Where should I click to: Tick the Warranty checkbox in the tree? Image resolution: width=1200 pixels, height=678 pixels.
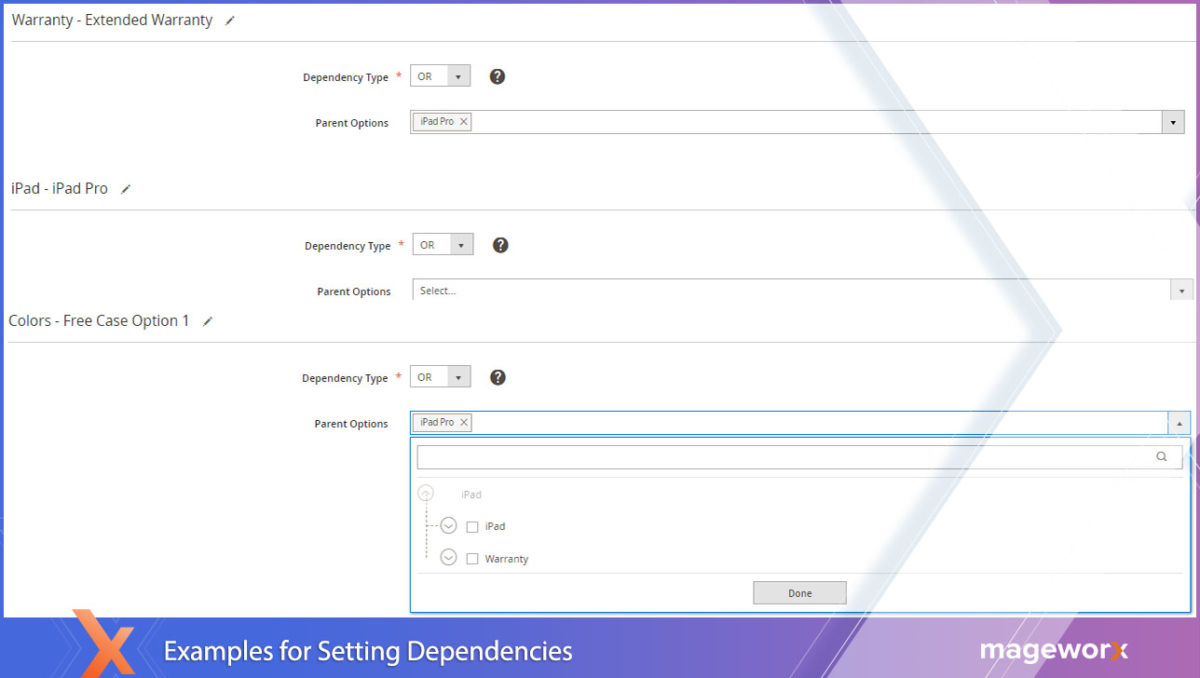pos(472,559)
